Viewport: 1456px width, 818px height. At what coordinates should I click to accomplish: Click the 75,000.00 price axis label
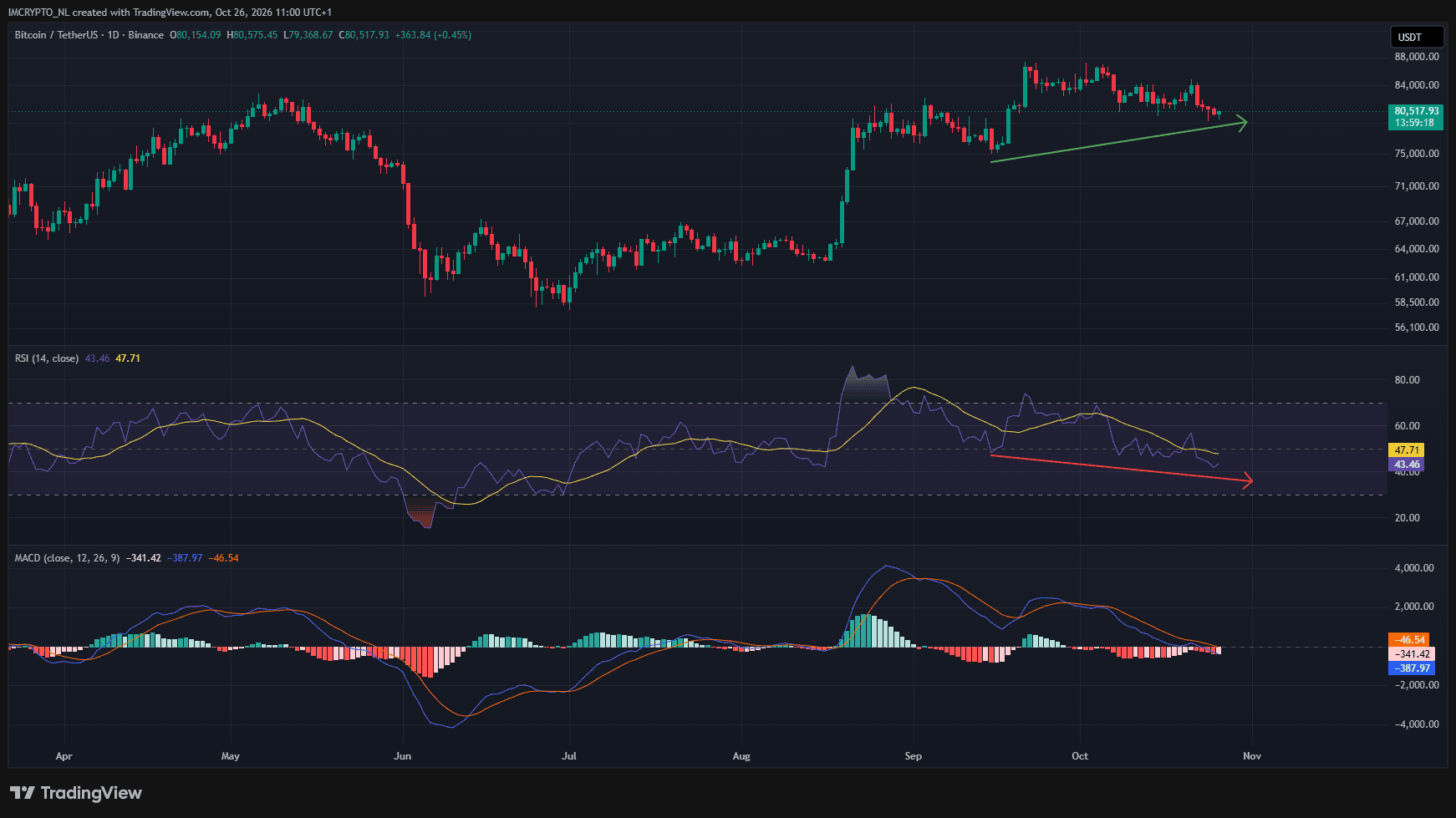[x=1417, y=154]
